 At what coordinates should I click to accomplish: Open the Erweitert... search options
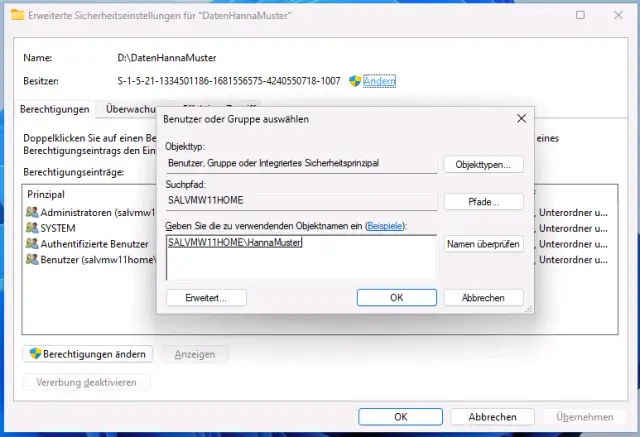(x=206, y=298)
